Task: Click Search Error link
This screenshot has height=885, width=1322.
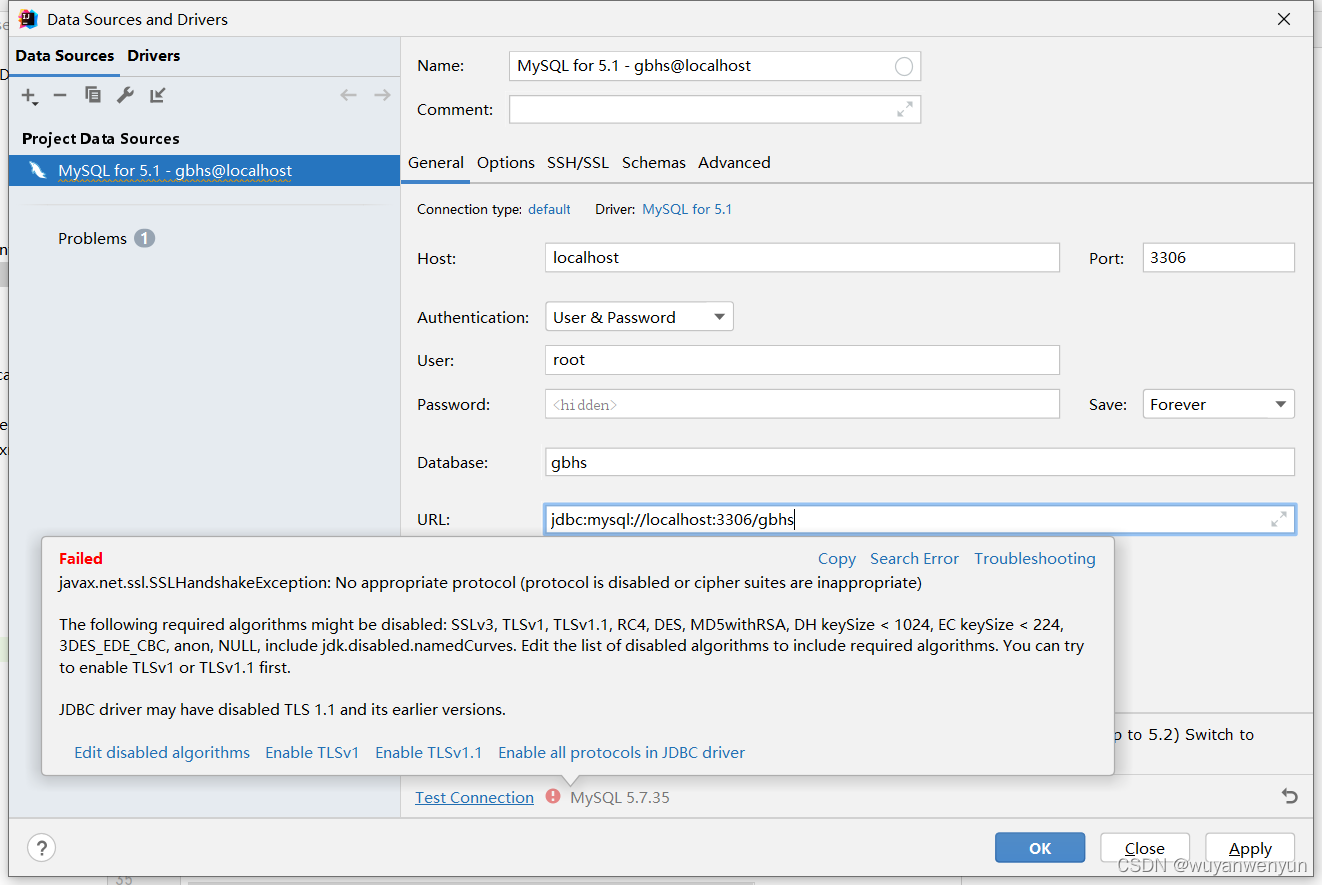Action: pyautogui.click(x=914, y=559)
